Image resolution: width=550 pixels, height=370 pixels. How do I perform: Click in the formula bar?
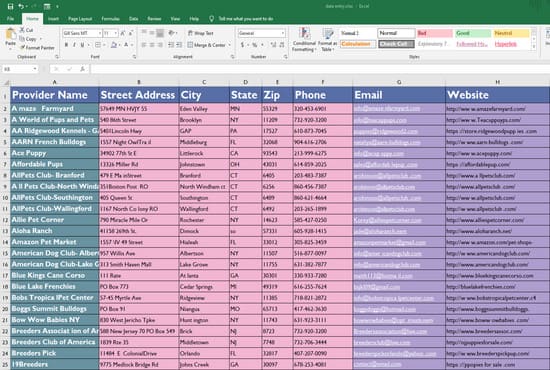pyautogui.click(x=319, y=69)
